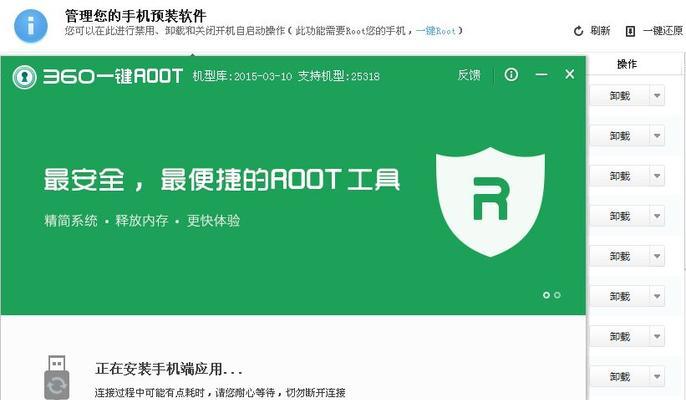Screen dimensions: 686x400
Task: Open the circled info icon in the ROOT window
Action: [511, 74]
